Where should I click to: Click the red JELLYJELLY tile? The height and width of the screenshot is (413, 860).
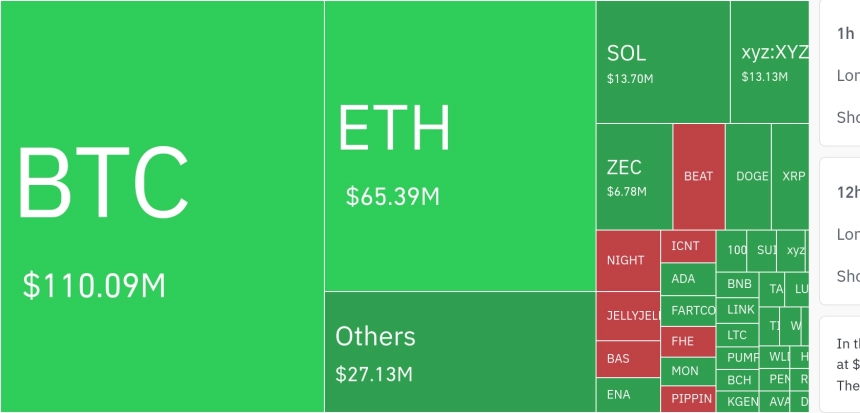[628, 316]
